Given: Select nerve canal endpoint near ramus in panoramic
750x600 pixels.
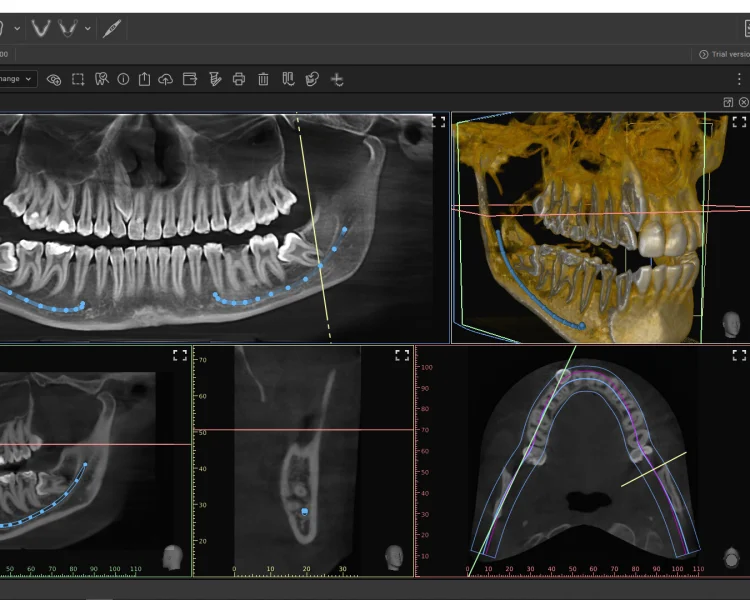Looking at the screenshot, I should point(344,230).
